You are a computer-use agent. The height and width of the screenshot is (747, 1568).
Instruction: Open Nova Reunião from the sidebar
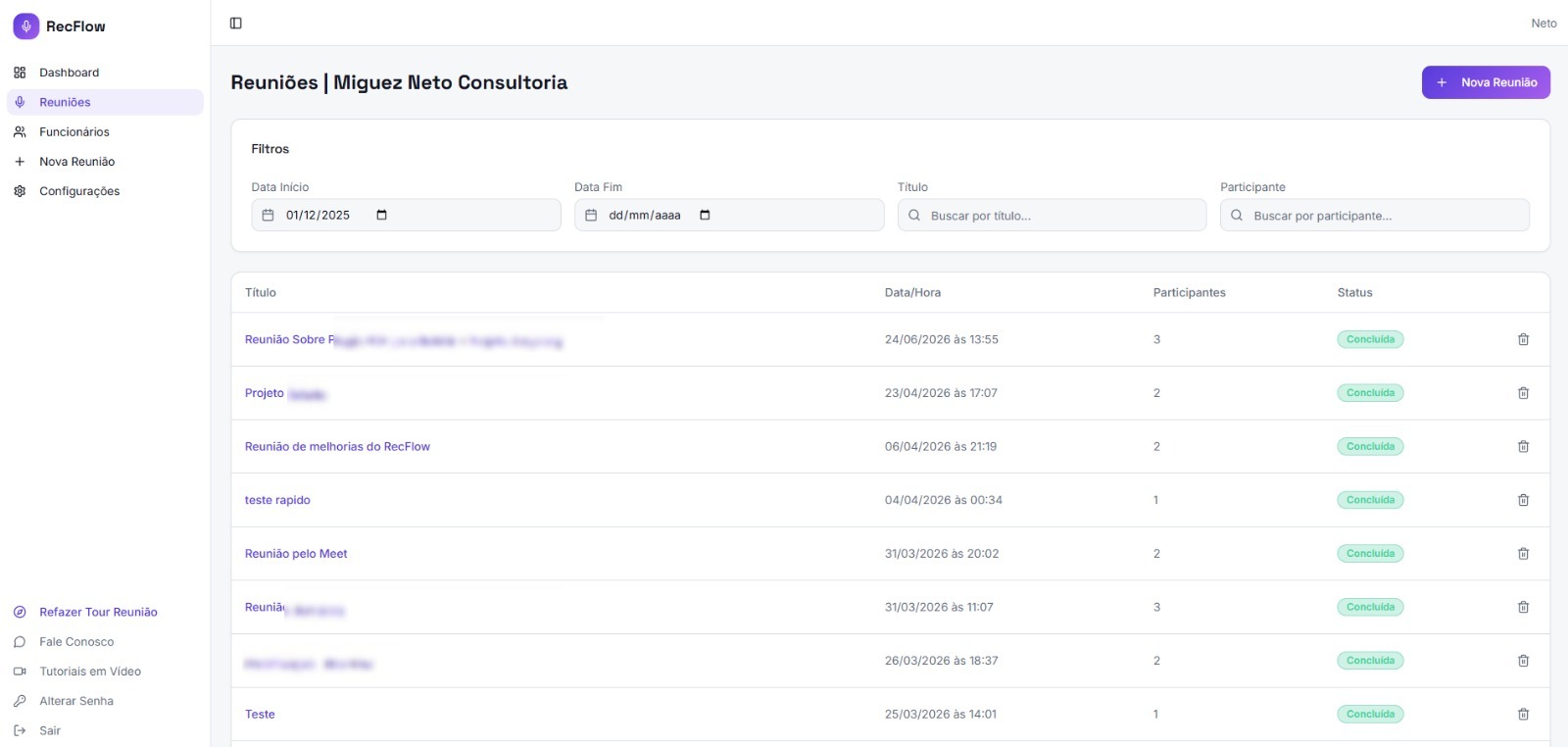(105, 162)
